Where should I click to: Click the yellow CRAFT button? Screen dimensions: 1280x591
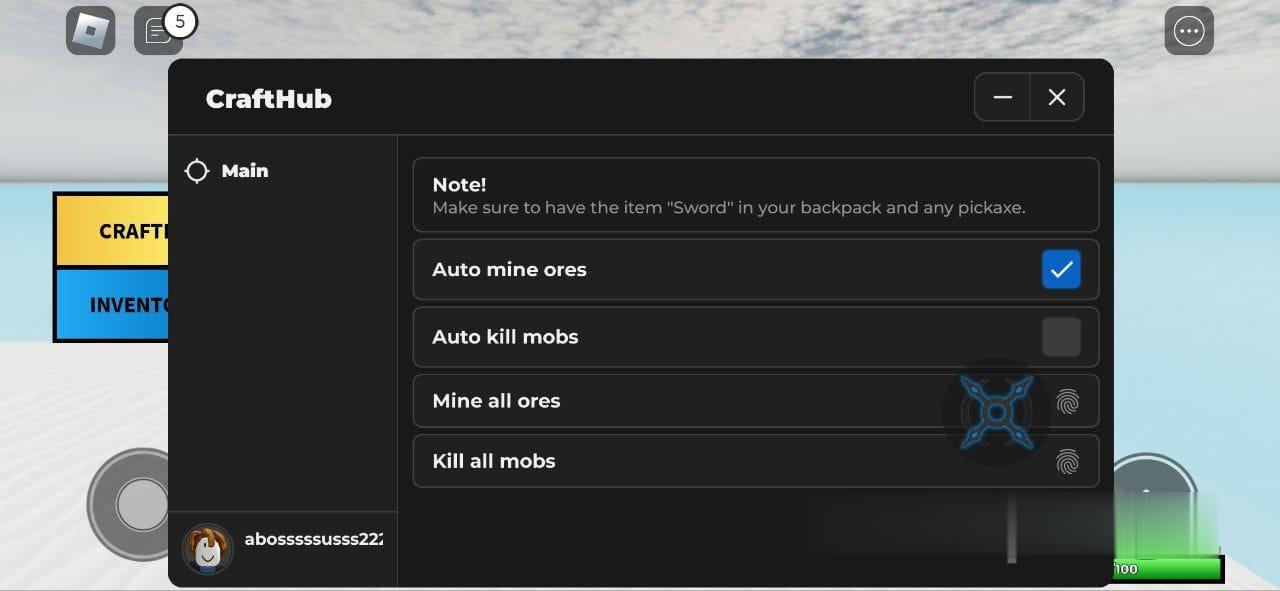pyautogui.click(x=112, y=231)
